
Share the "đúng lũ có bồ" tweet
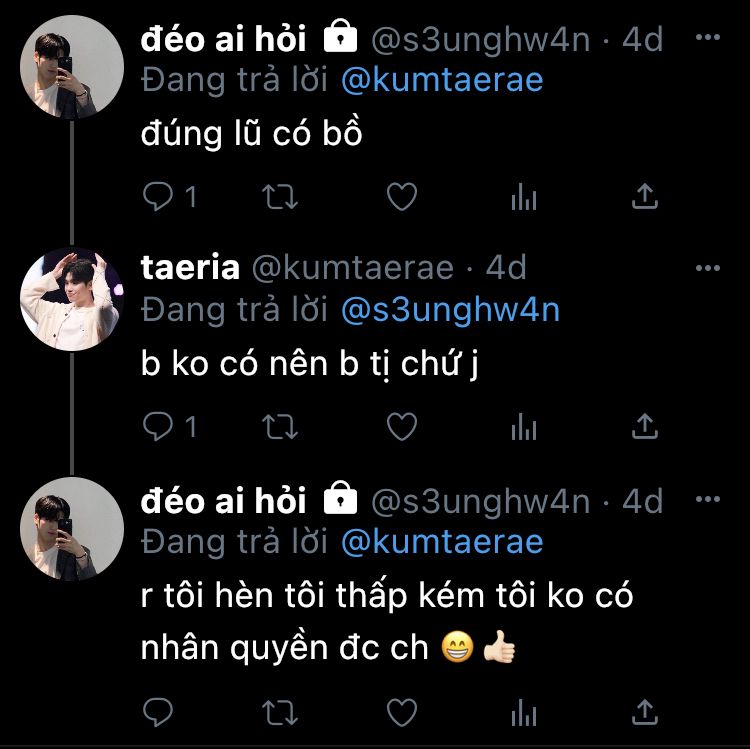click(x=646, y=197)
